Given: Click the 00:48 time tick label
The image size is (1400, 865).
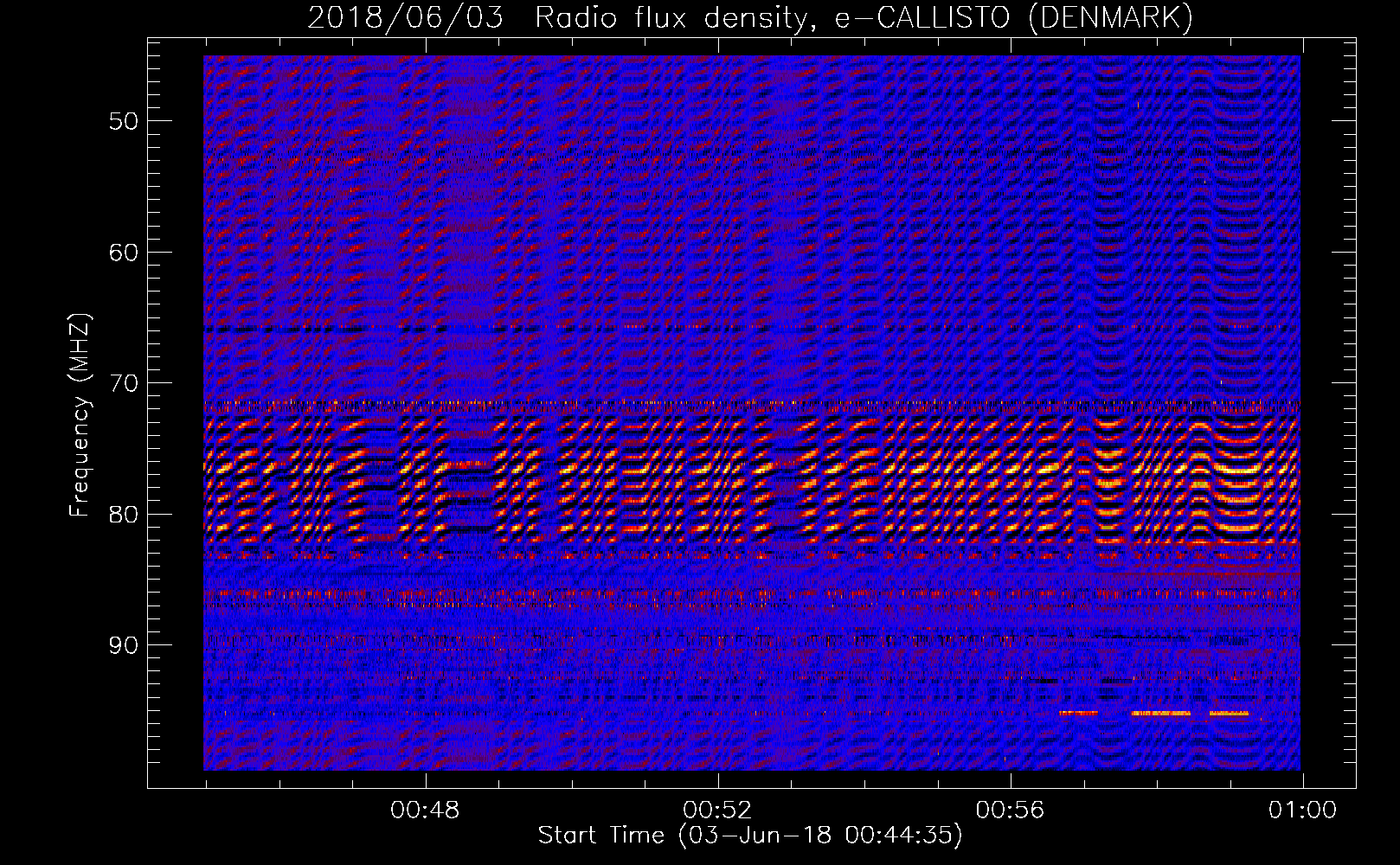Looking at the screenshot, I should [x=425, y=811].
